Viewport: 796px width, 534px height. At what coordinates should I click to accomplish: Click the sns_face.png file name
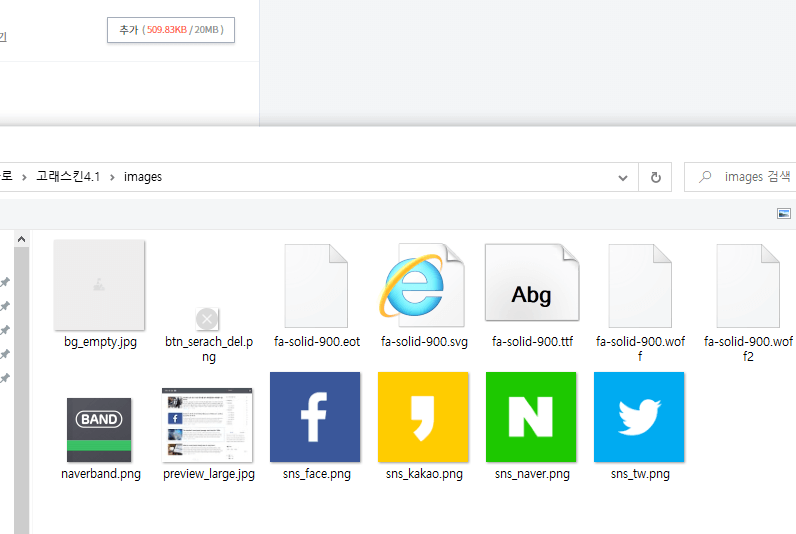(317, 474)
